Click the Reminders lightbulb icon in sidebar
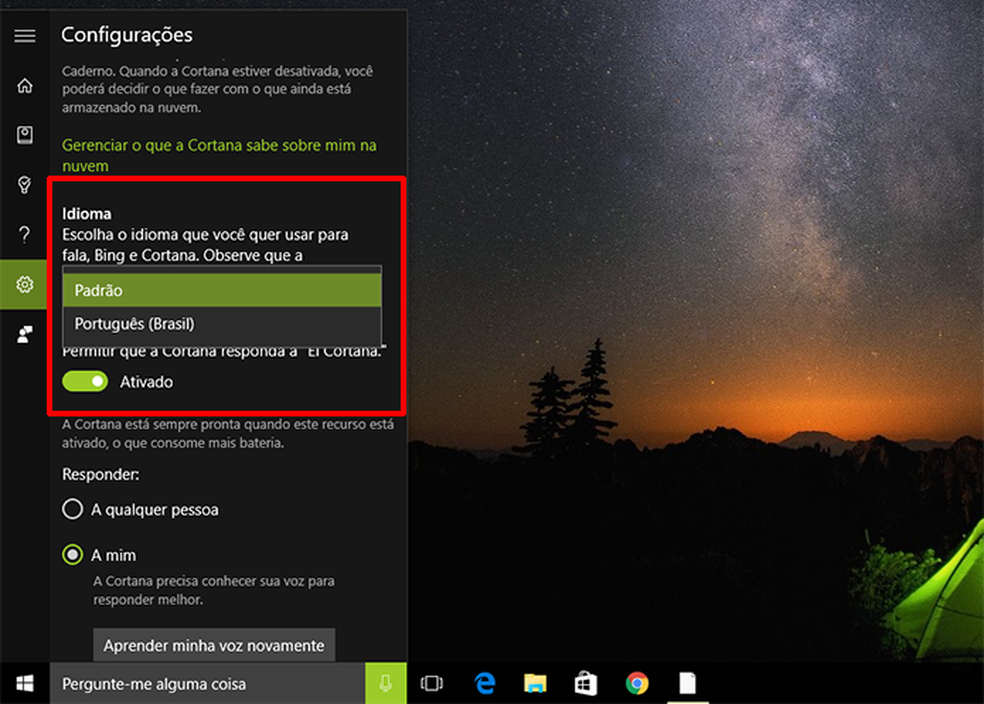Image resolution: width=984 pixels, height=704 pixels. click(x=24, y=185)
